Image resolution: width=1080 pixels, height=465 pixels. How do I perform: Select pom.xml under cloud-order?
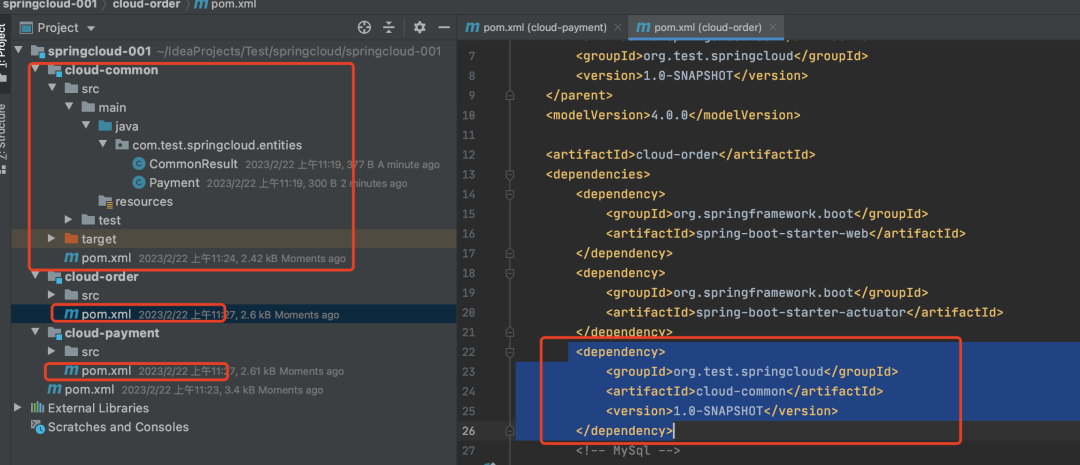(x=106, y=314)
